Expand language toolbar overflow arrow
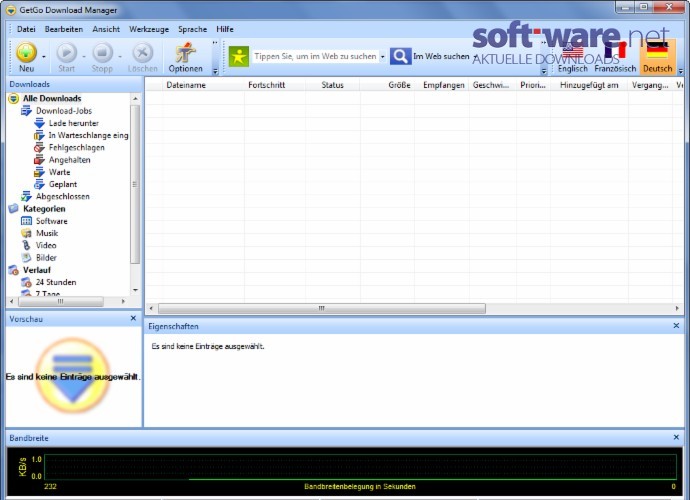The image size is (690, 500). (681, 71)
